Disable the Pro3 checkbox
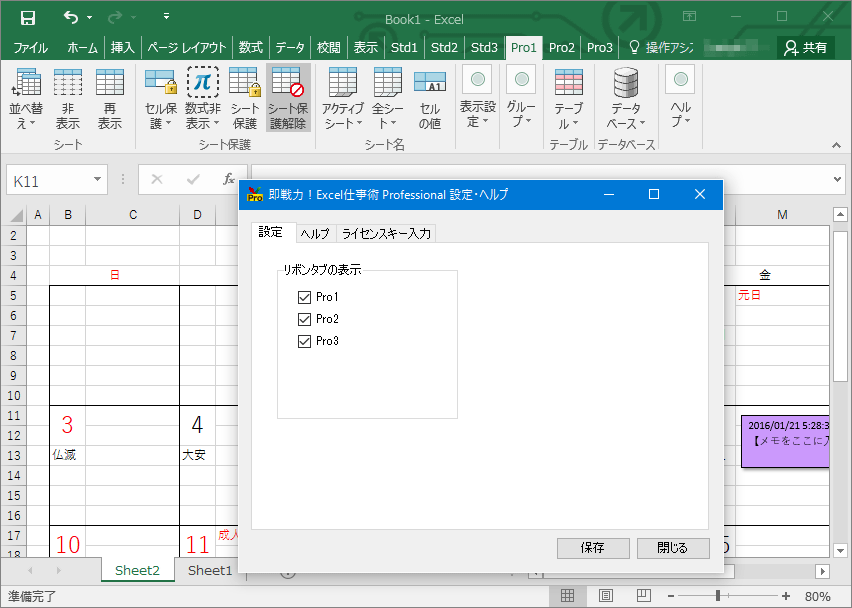 pyautogui.click(x=305, y=341)
